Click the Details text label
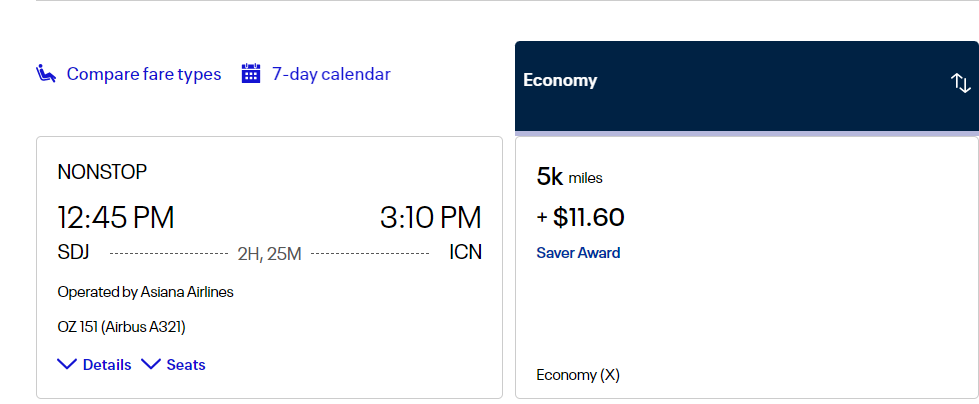This screenshot has height=404, width=979. (107, 365)
